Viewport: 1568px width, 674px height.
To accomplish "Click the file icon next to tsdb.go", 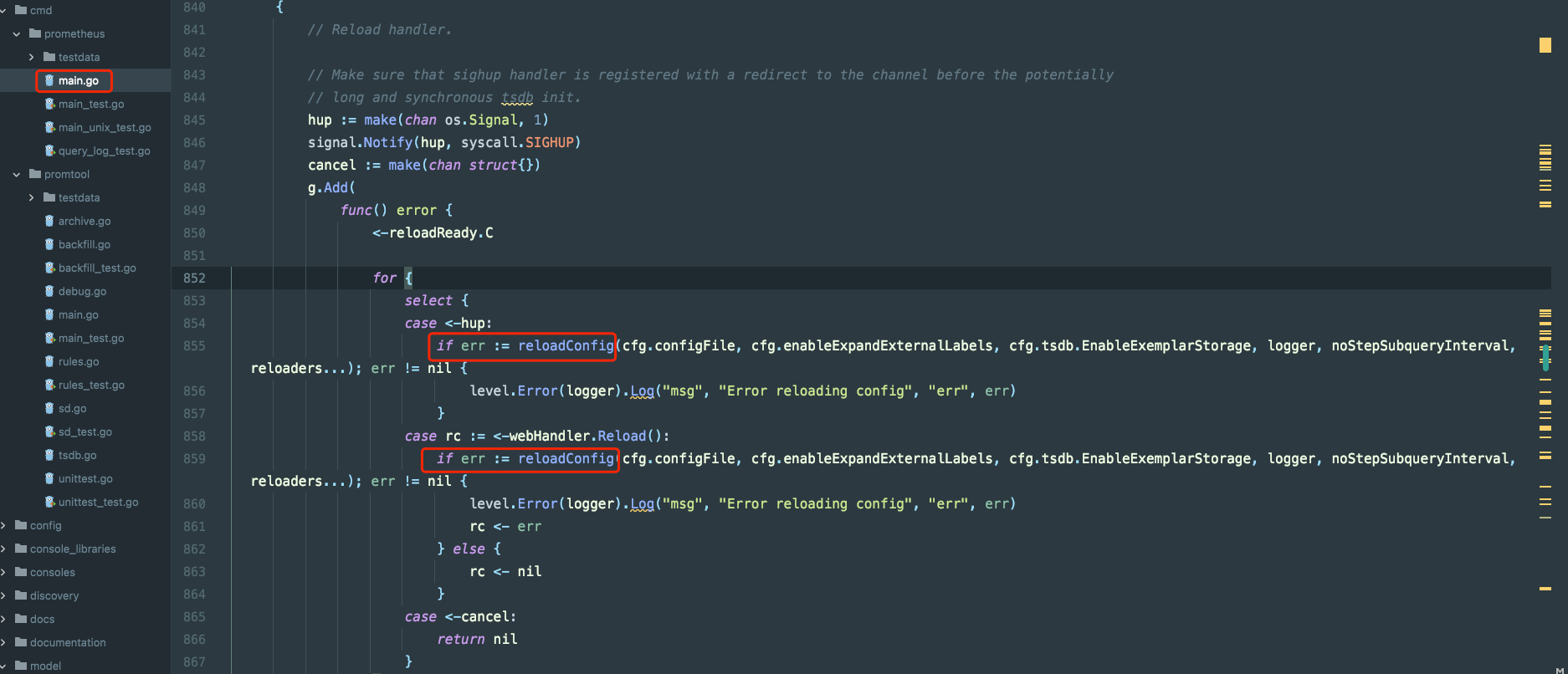I will 49,455.
